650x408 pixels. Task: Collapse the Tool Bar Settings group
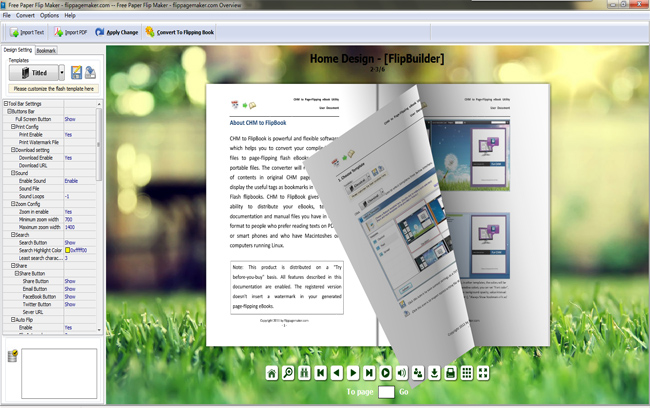click(x=6, y=104)
